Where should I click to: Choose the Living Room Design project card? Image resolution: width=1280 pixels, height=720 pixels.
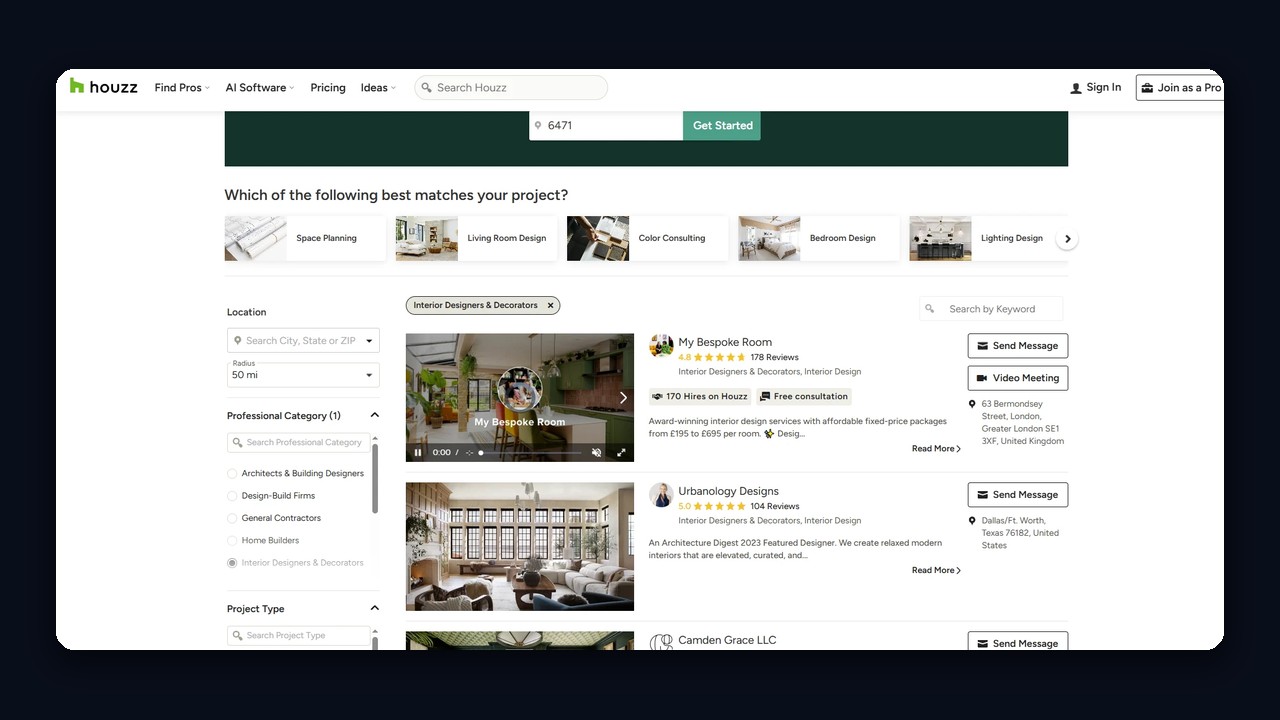(476, 238)
